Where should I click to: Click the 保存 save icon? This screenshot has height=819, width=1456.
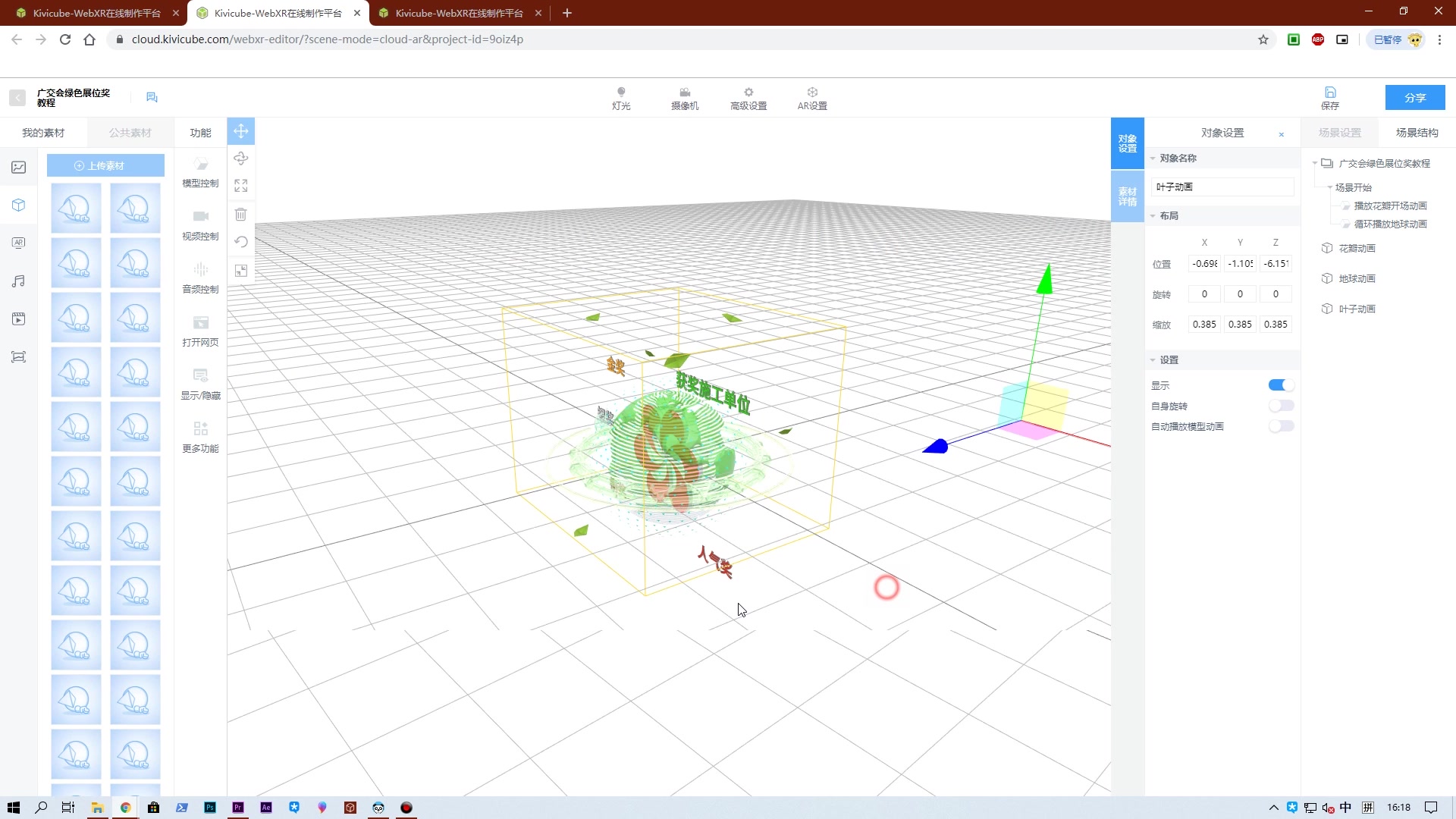(1330, 97)
